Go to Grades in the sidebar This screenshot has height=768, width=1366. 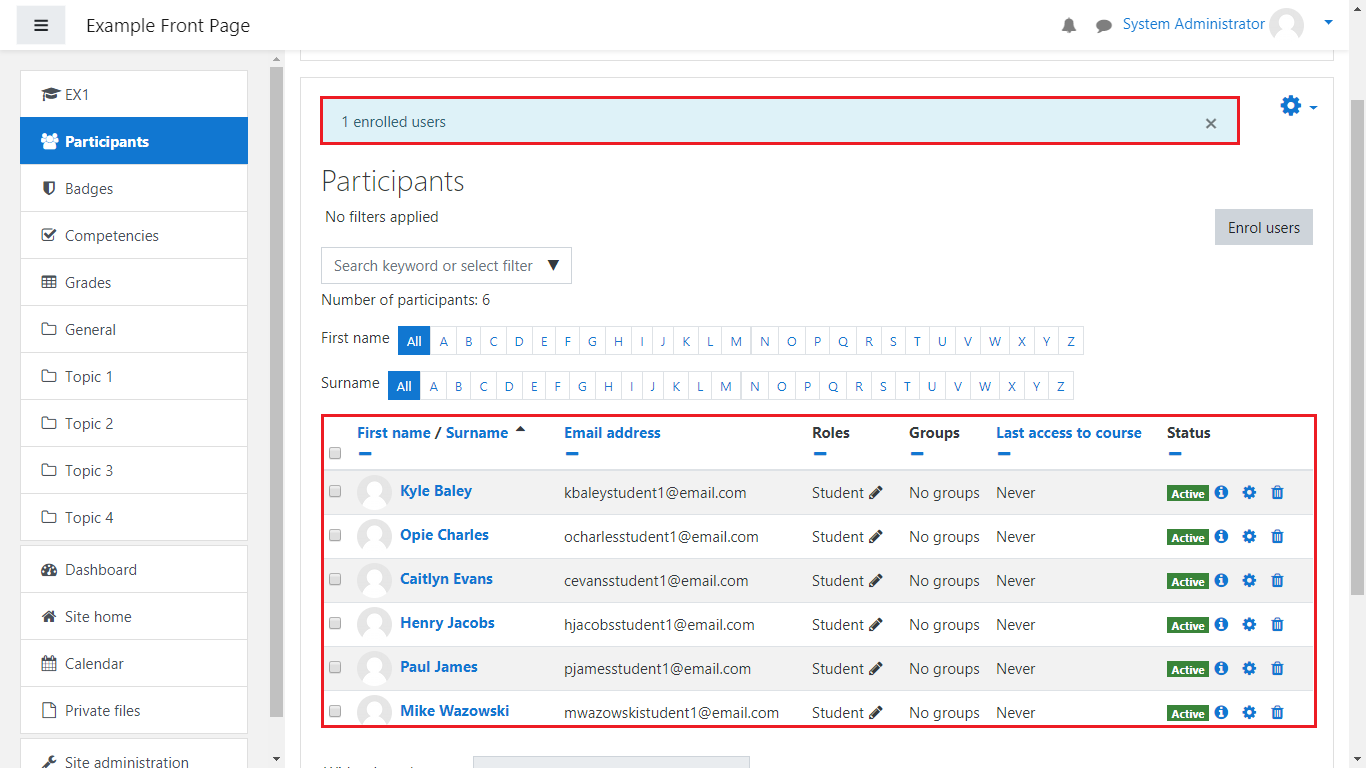[x=88, y=283]
